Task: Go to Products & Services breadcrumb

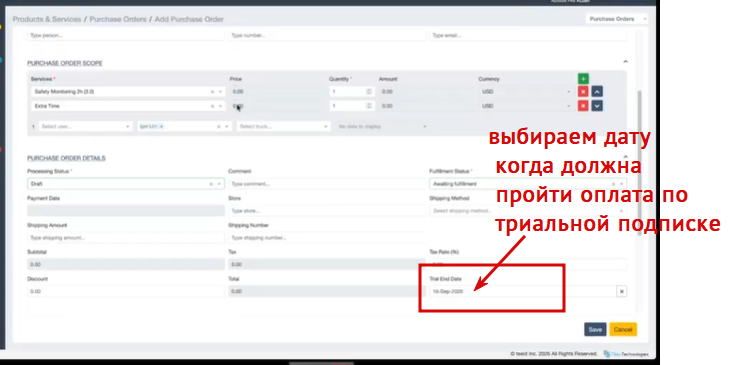Action: click(46, 19)
